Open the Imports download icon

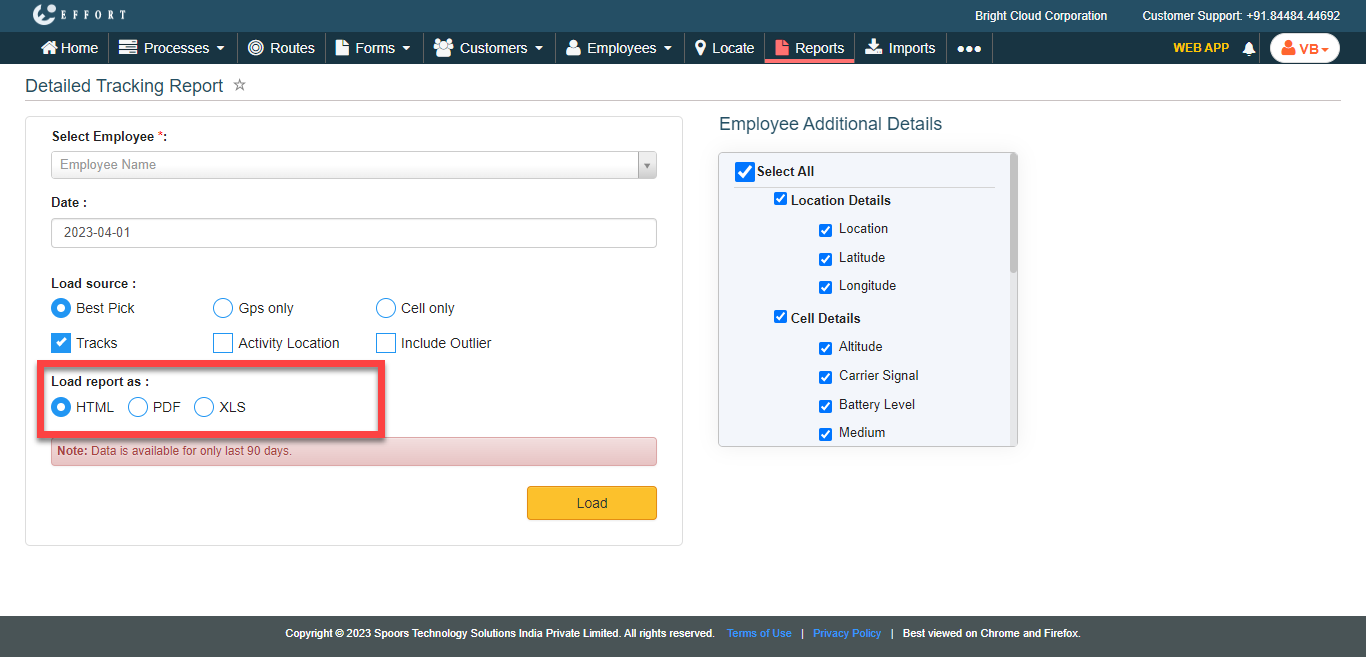(x=874, y=47)
